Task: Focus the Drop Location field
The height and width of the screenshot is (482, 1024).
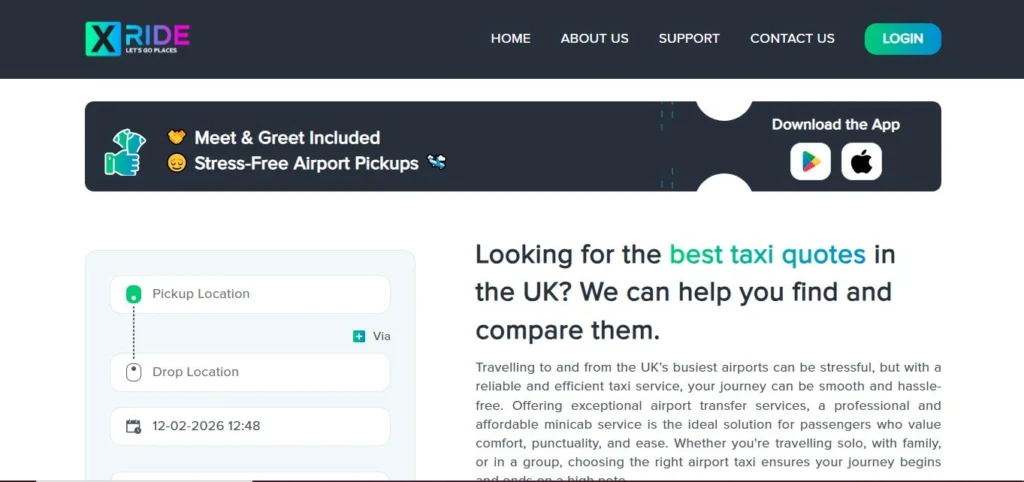Action: 260,372
